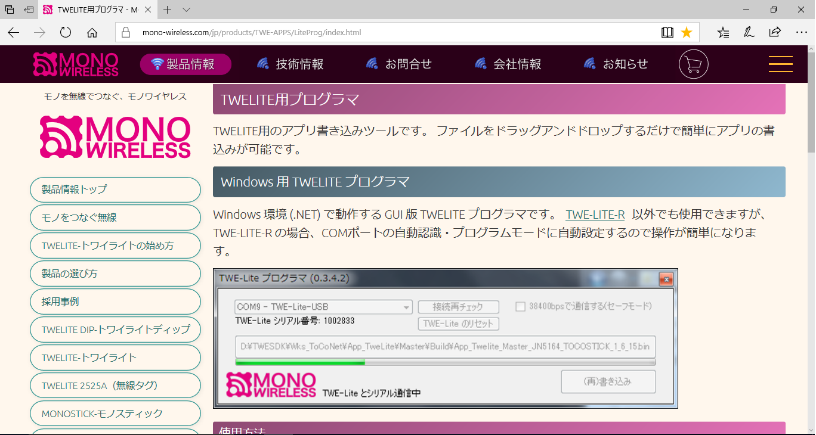Open 採用事例 sidebar link

click(116, 302)
